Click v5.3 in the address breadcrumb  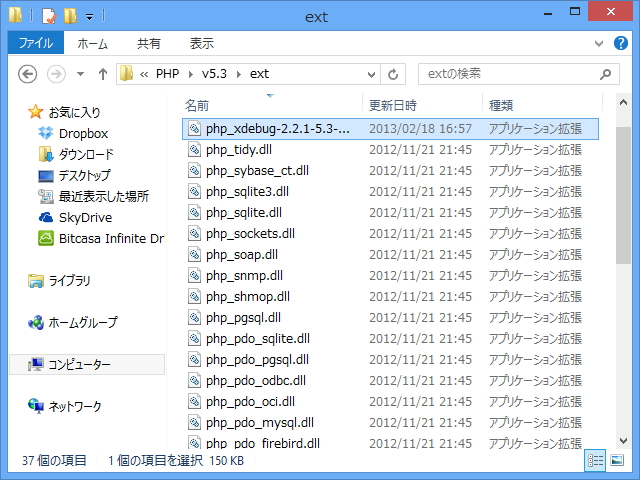tap(214, 74)
